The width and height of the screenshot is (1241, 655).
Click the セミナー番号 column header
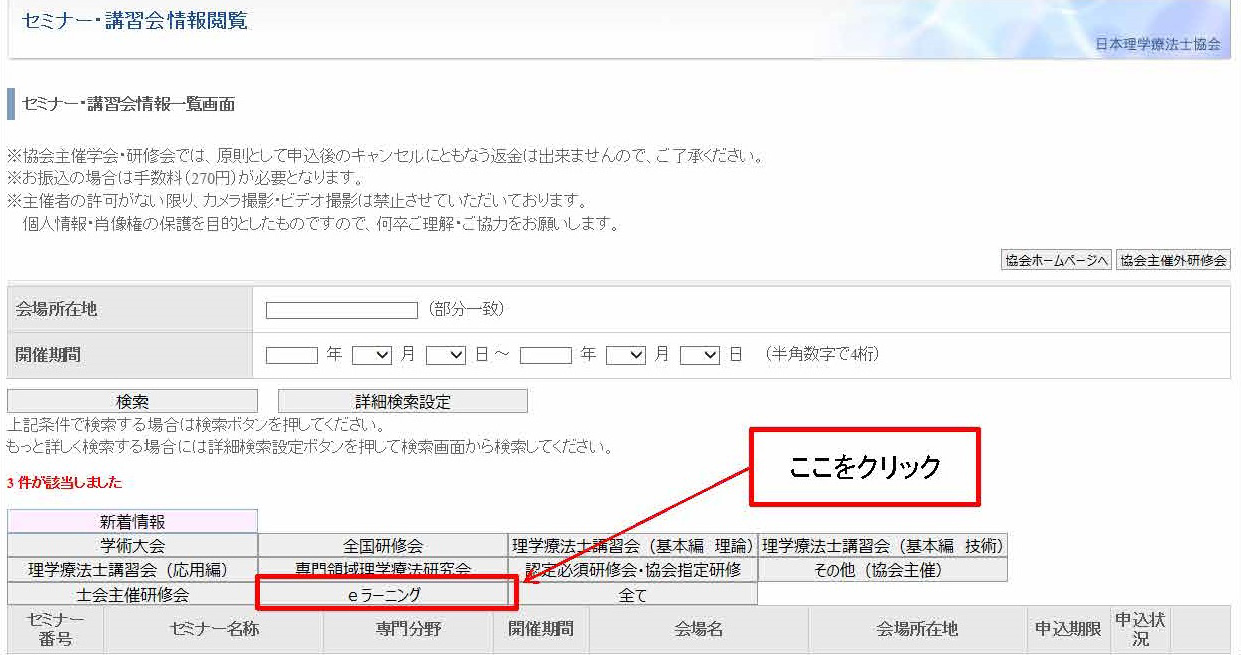pyautogui.click(x=56, y=629)
